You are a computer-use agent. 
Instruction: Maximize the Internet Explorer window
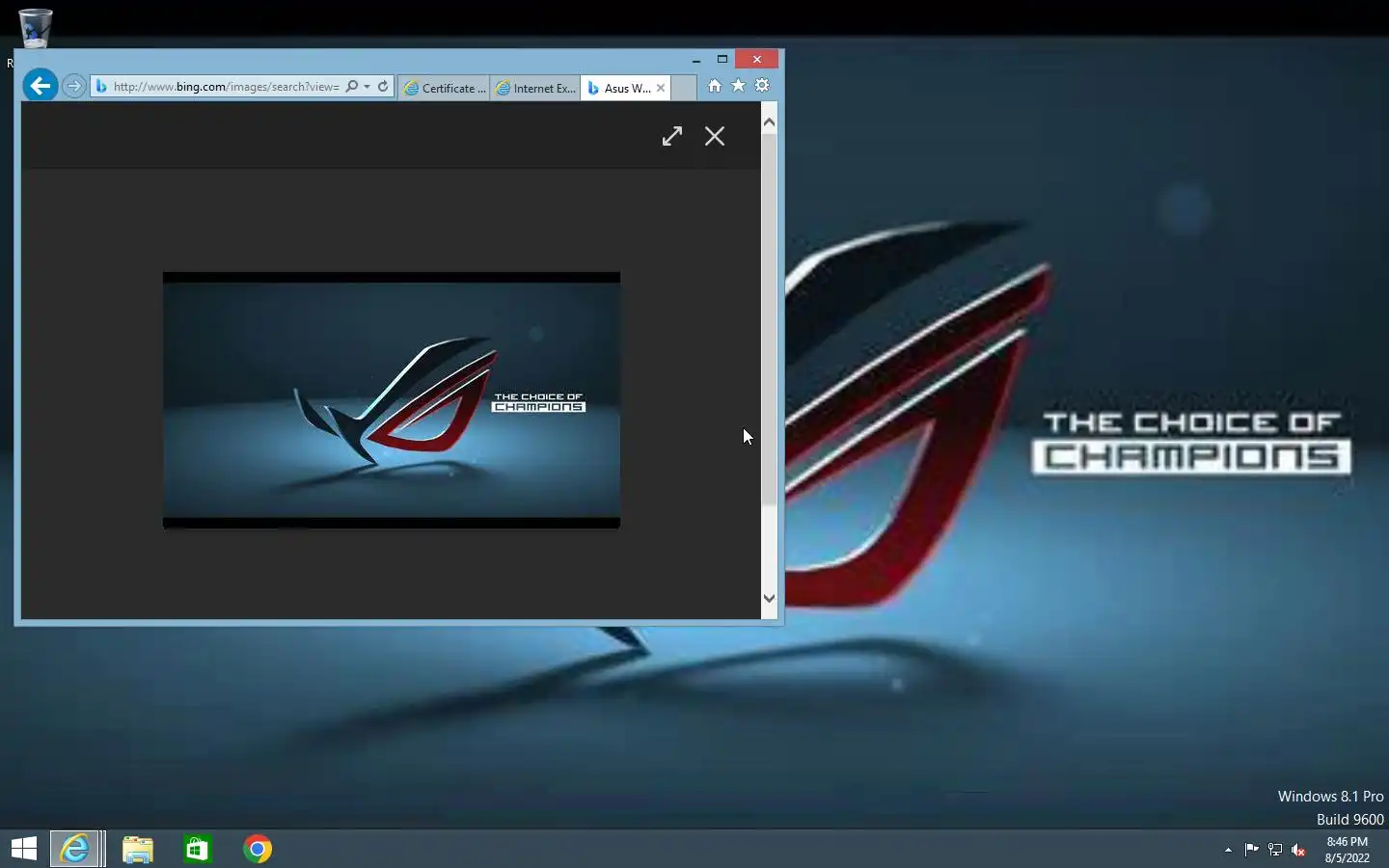(x=722, y=60)
